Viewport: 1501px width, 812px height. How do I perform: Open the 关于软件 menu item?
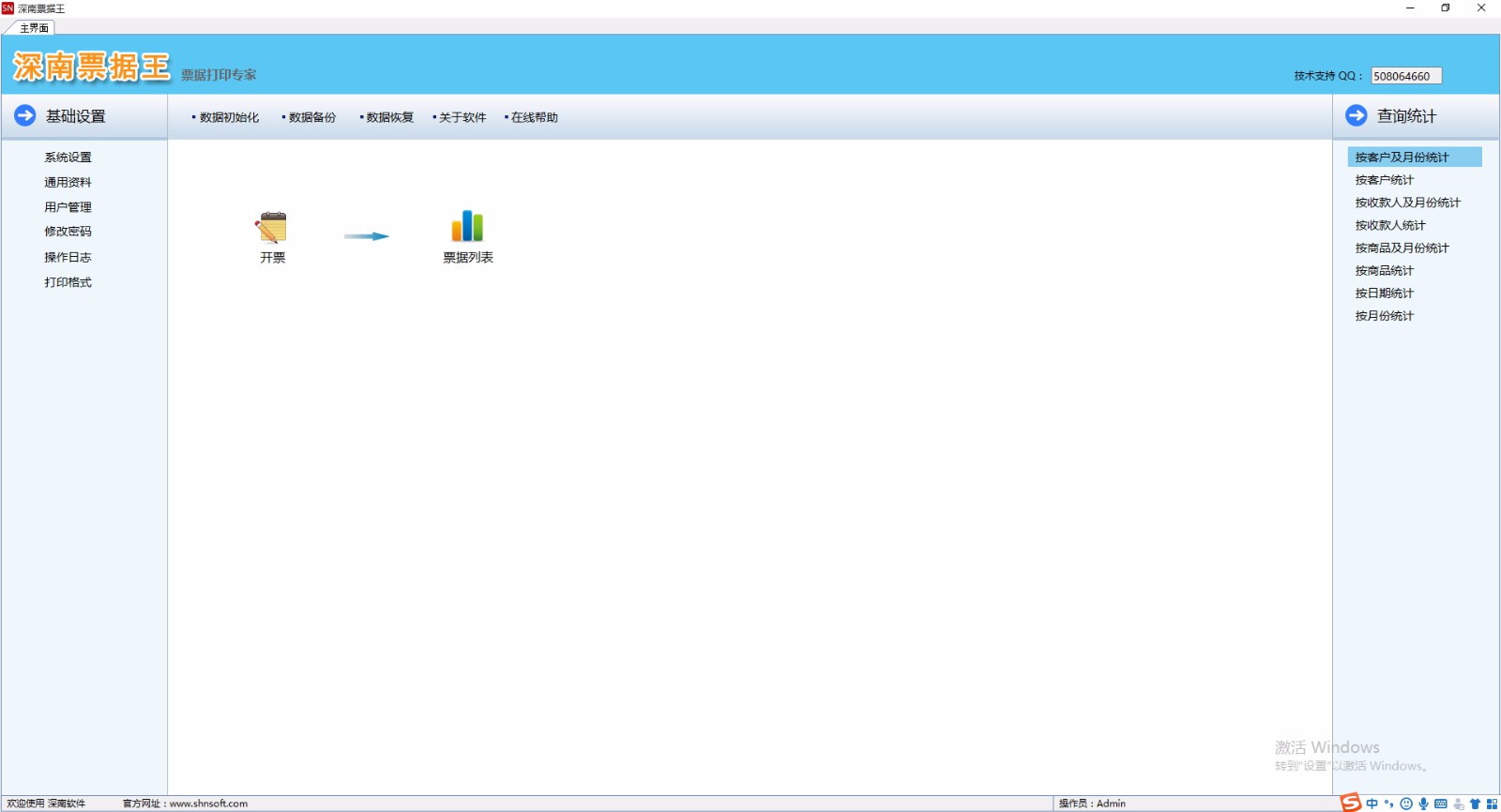pos(462,117)
